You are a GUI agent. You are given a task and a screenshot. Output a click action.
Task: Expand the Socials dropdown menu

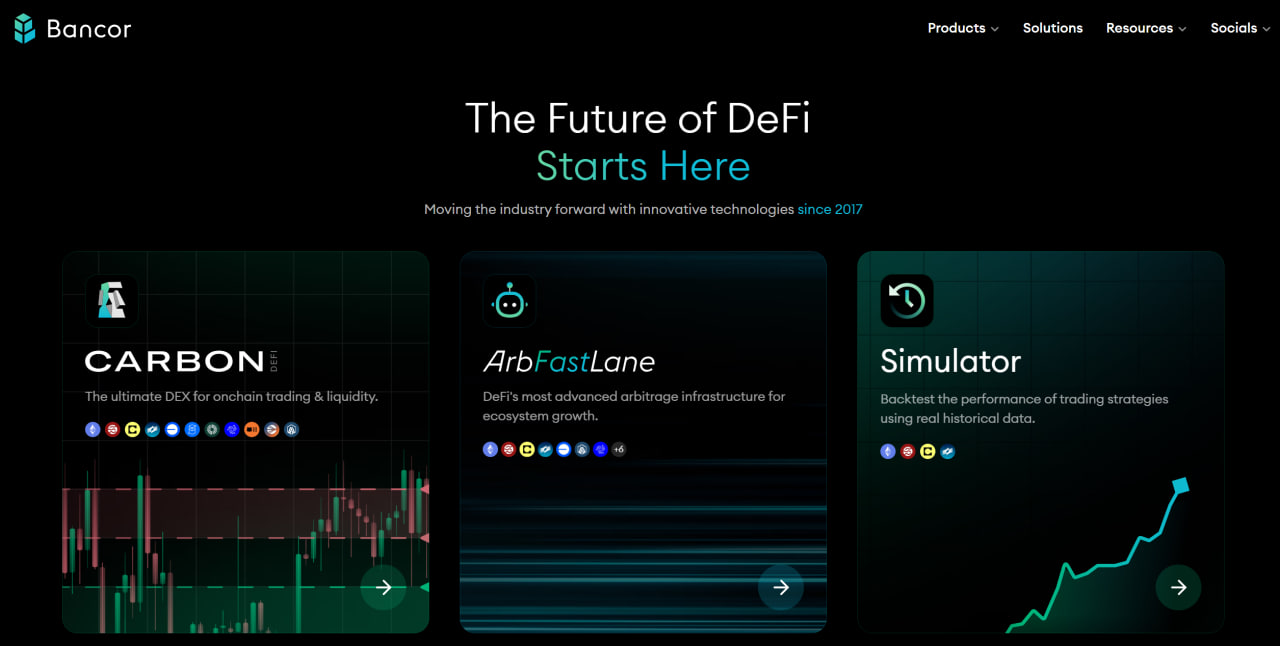tap(1240, 28)
